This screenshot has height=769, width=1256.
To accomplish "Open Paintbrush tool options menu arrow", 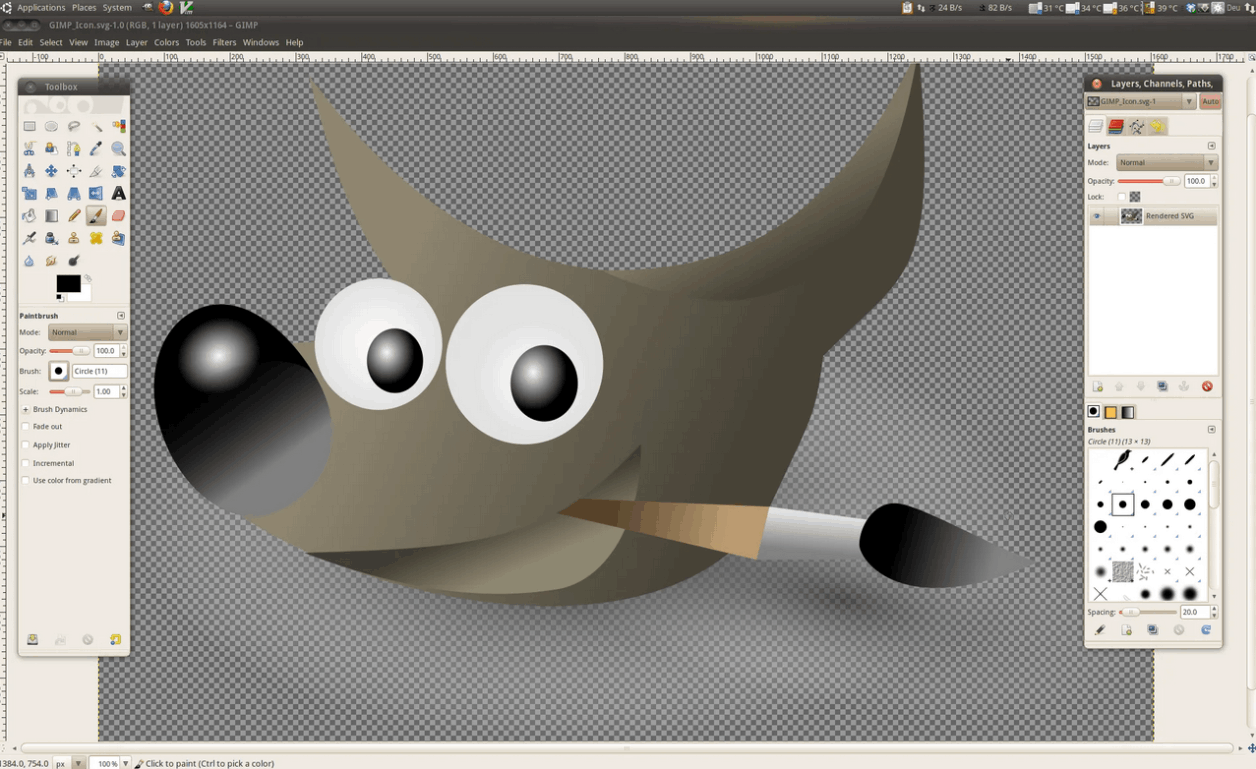I will click(x=121, y=316).
